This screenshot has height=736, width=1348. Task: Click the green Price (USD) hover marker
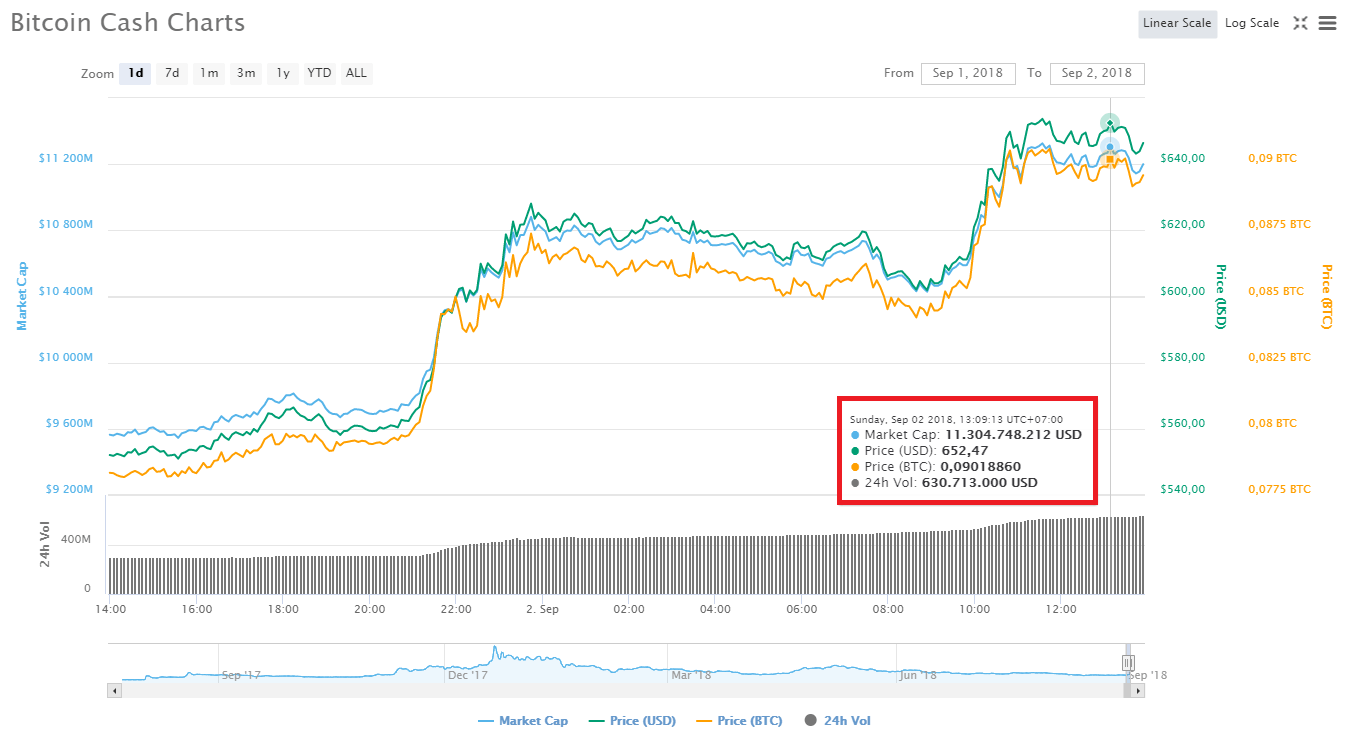pos(1110,123)
